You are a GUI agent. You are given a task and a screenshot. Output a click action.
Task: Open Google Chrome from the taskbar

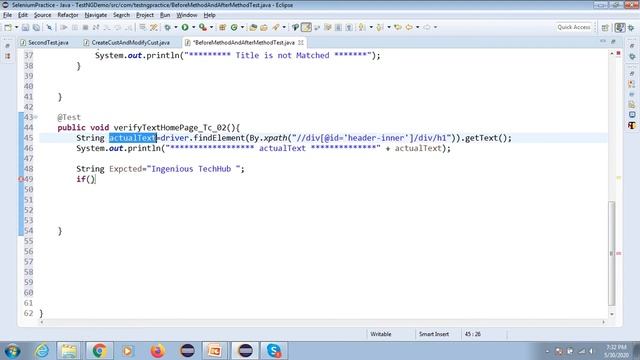[x=99, y=351]
